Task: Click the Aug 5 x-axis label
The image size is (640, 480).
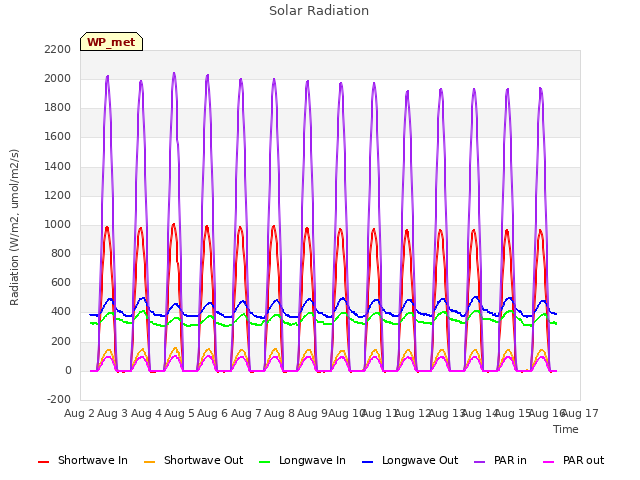Action: pyautogui.click(x=179, y=413)
